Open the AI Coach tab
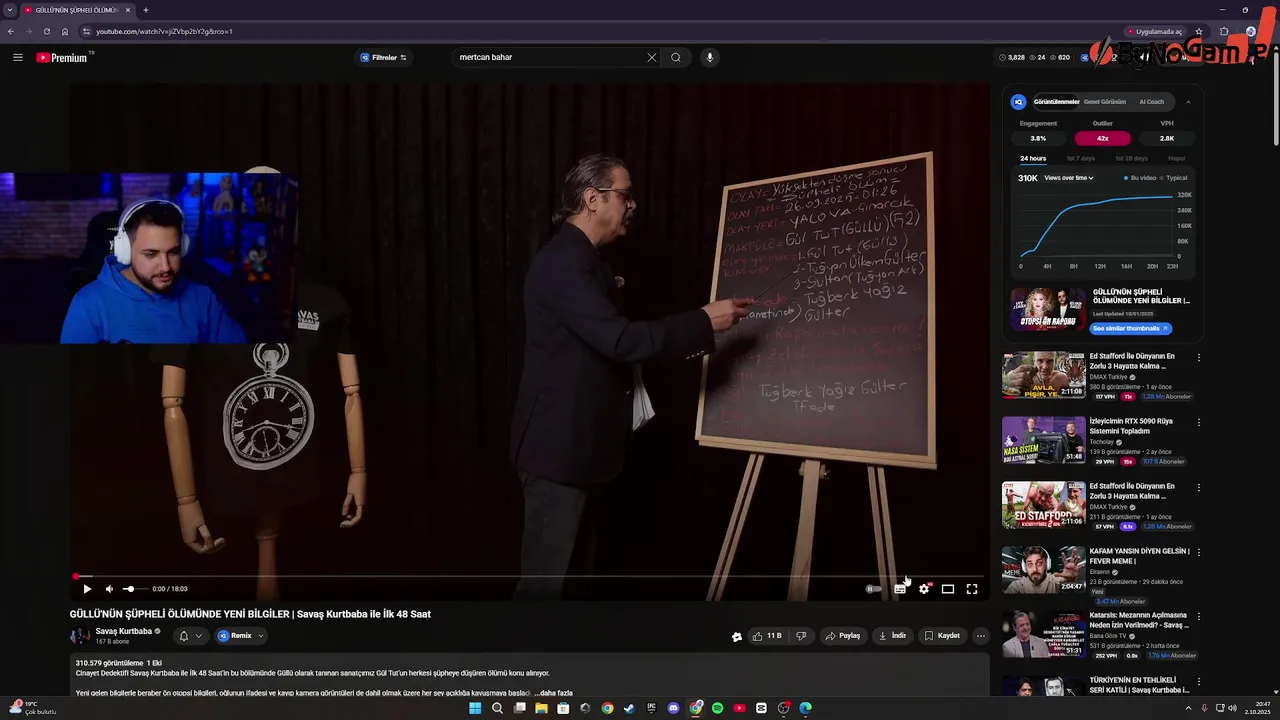Viewport: 1280px width, 720px height. coord(1152,102)
